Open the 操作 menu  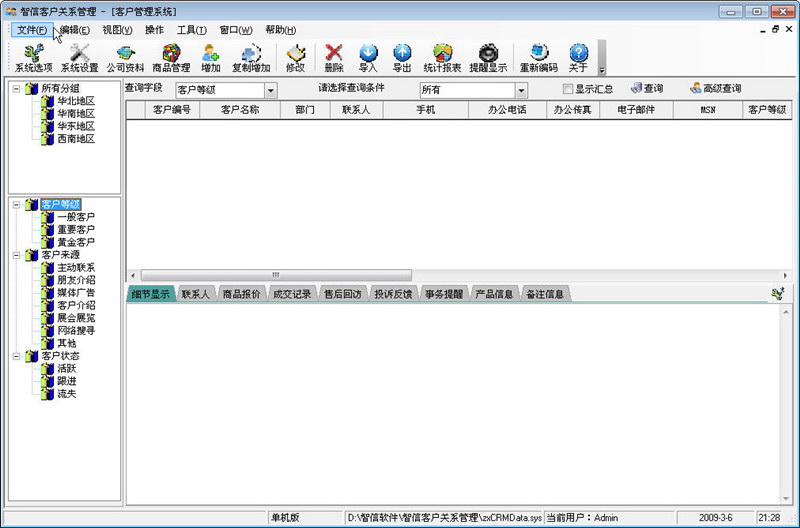pyautogui.click(x=155, y=30)
